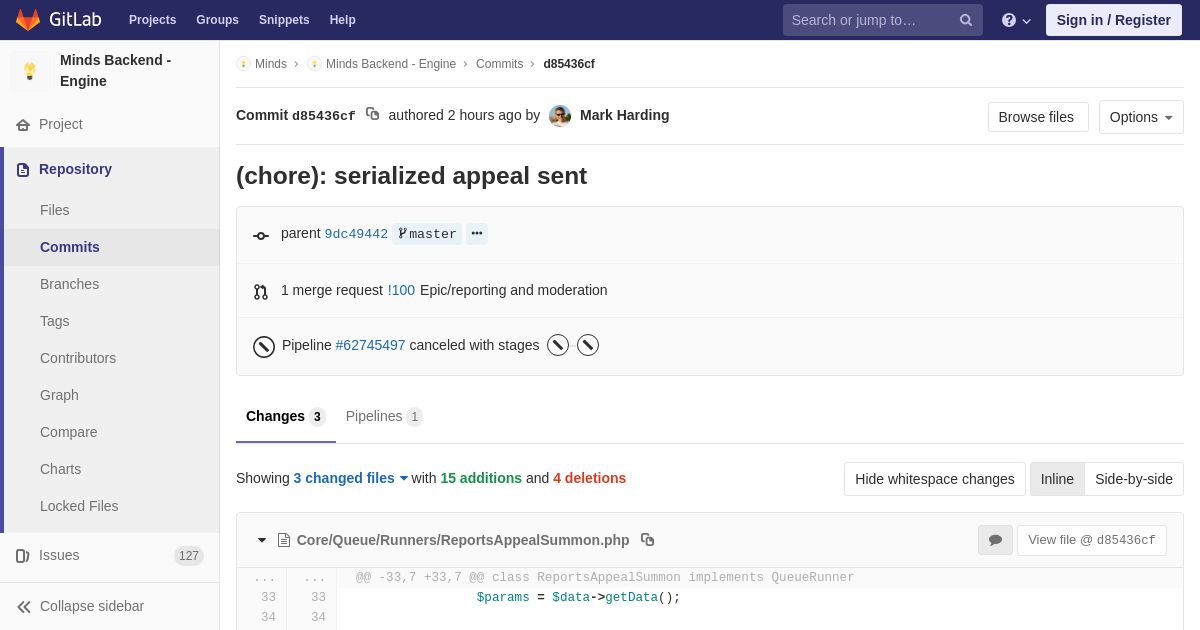Toggle comments for ReportsAppealSummon.php file
The height and width of the screenshot is (630, 1200).
995,540
